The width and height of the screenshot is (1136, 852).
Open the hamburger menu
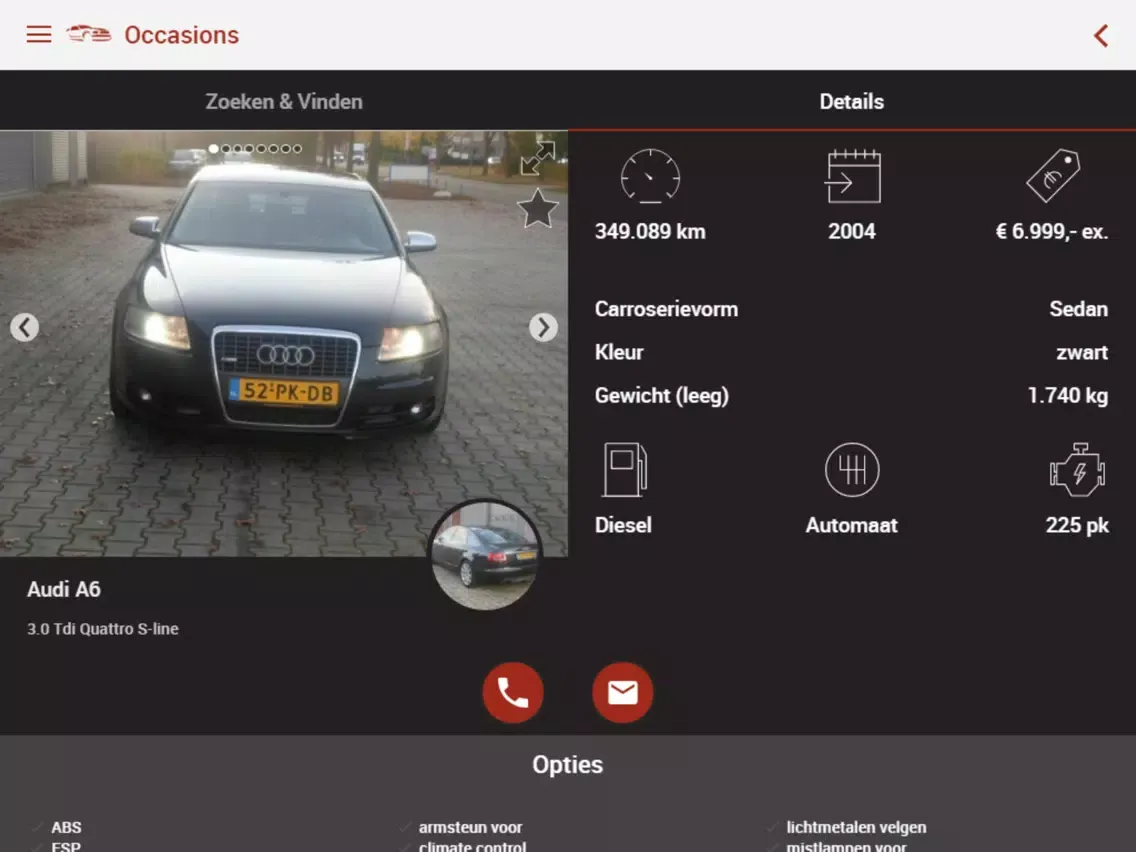pyautogui.click(x=38, y=35)
